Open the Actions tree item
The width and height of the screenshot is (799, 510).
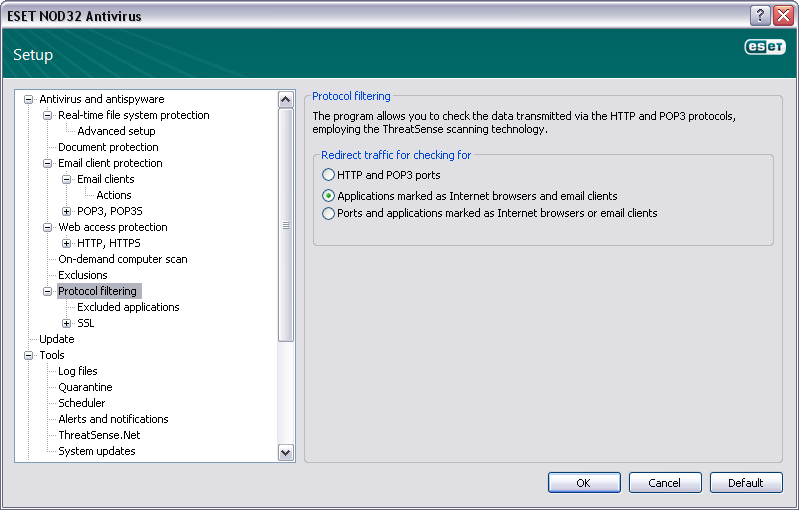tap(114, 195)
